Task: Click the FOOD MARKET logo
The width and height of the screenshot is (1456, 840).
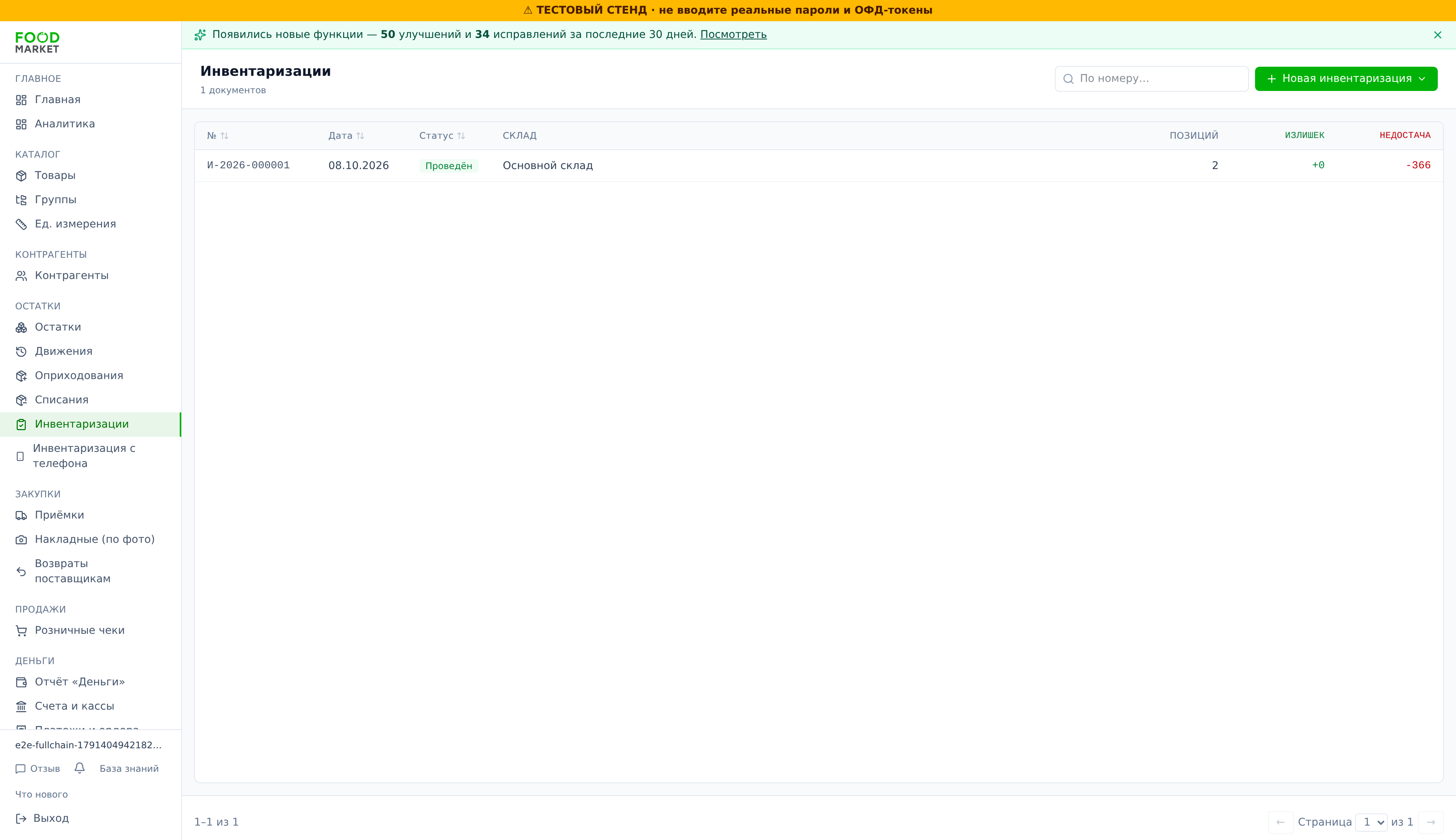Action: 38,43
